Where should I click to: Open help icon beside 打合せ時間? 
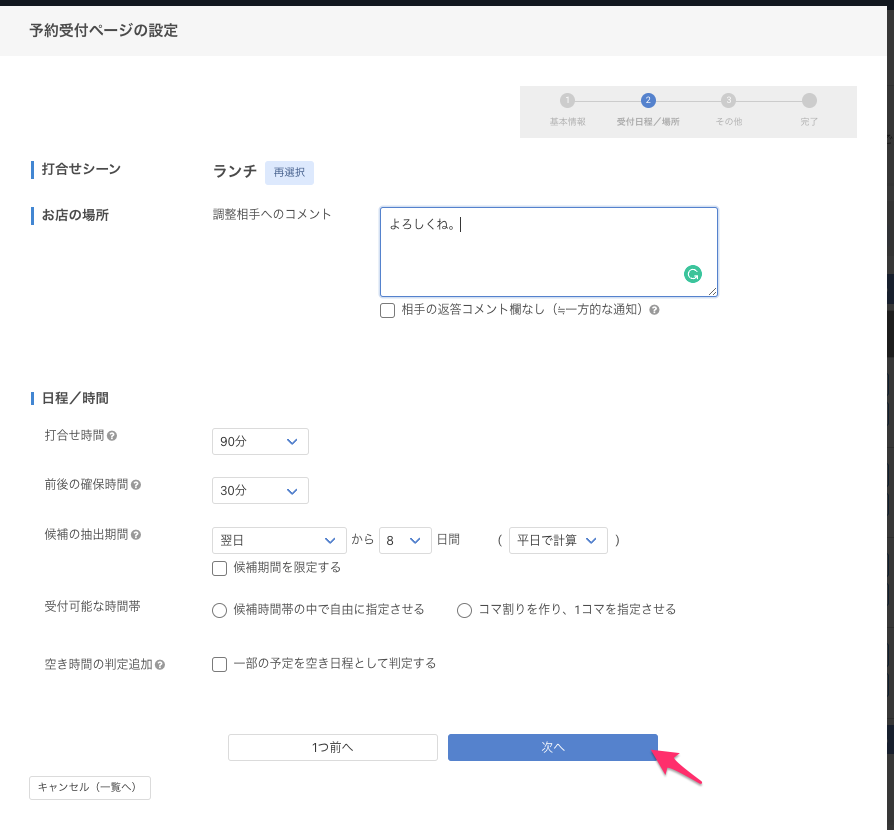(x=112, y=436)
